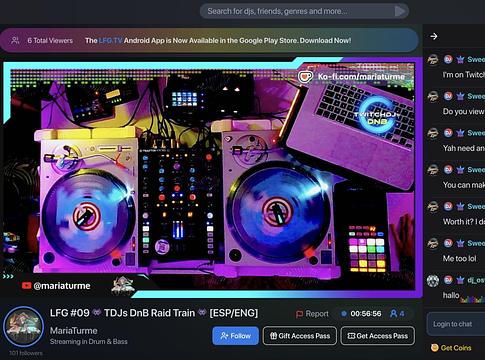
Task: Report the stream via Report flag
Action: [x=312, y=314]
